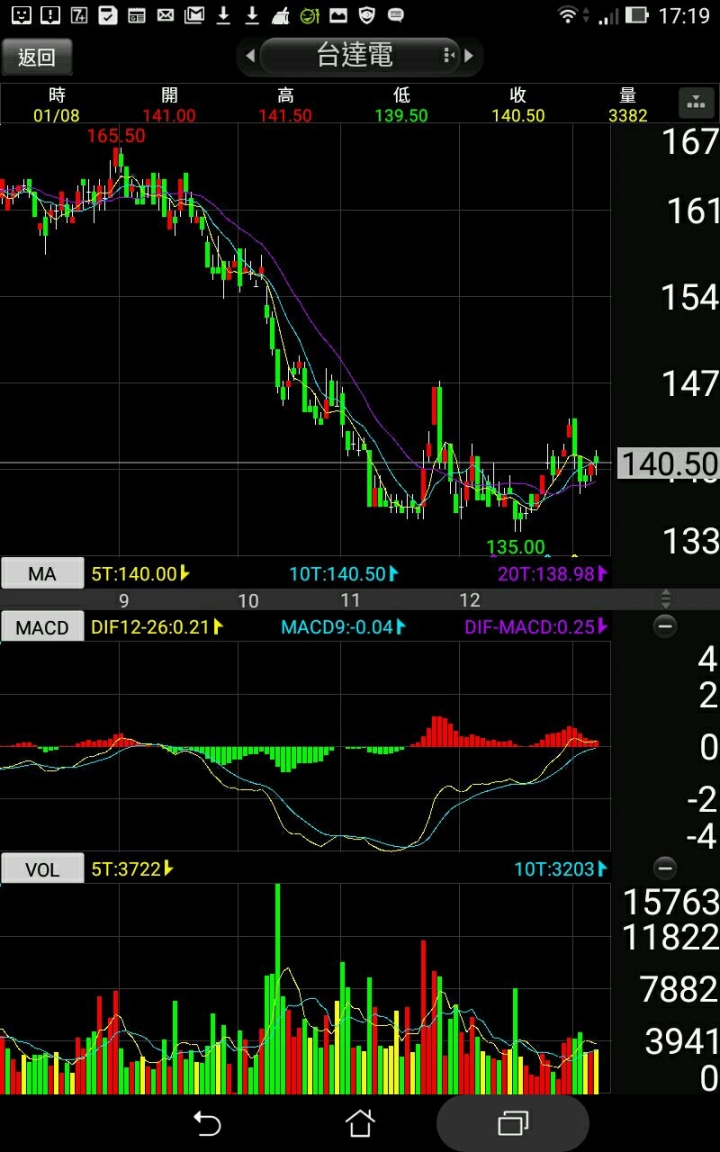Tap the month 9 label on time axis

(x=123, y=600)
